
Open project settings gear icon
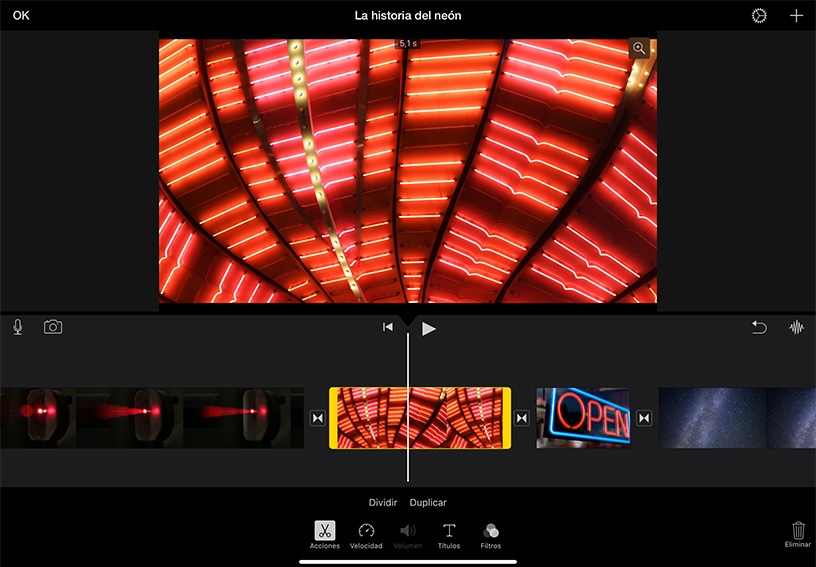click(x=759, y=16)
